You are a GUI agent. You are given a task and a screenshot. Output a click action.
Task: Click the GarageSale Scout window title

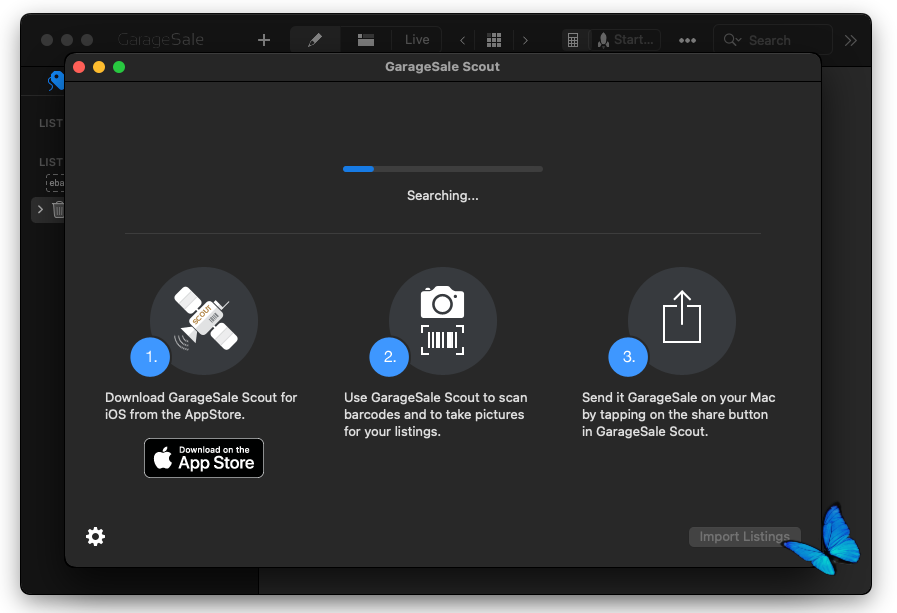tap(442, 67)
